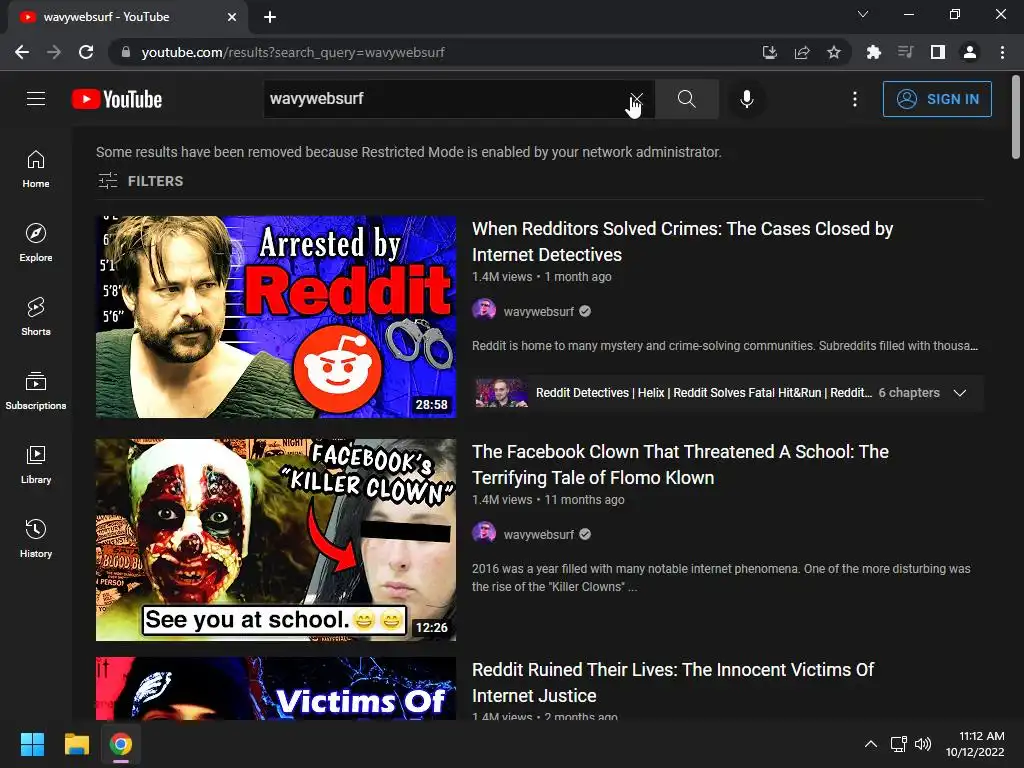Screen dimensions: 1024x768
Task: Play the Victims Of thumbnail video
Action: tap(276, 688)
